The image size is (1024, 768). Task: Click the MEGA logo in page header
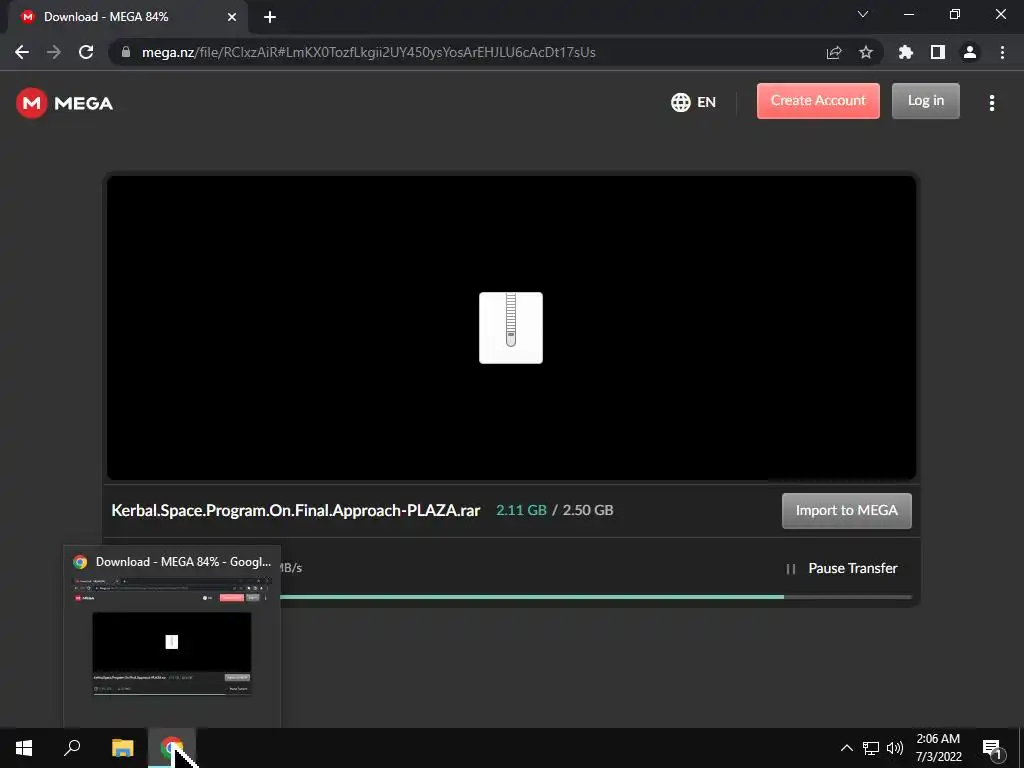point(64,103)
